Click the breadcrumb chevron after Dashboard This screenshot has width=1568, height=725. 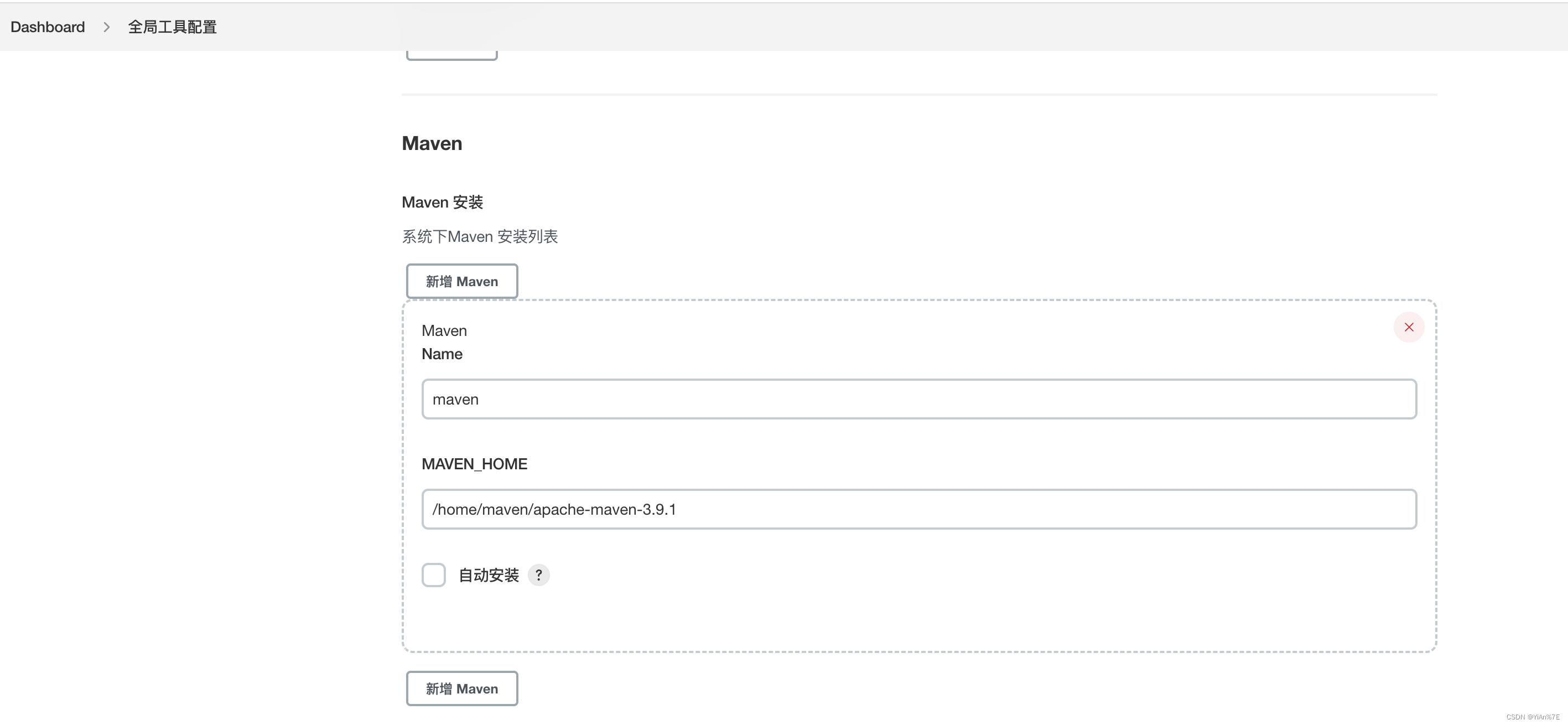click(107, 27)
